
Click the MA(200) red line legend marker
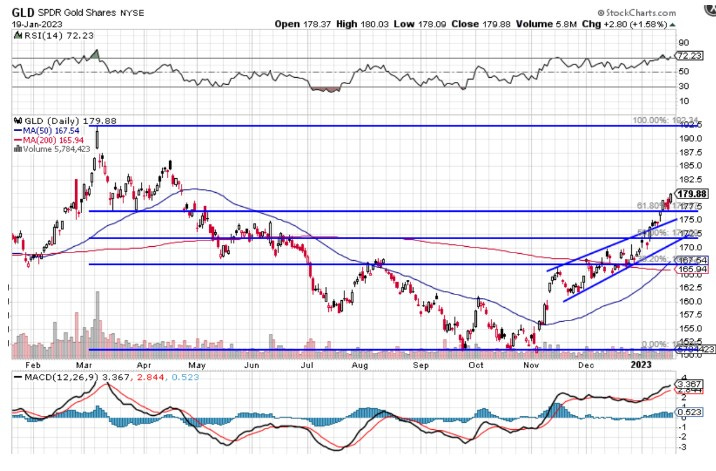(x=17, y=139)
